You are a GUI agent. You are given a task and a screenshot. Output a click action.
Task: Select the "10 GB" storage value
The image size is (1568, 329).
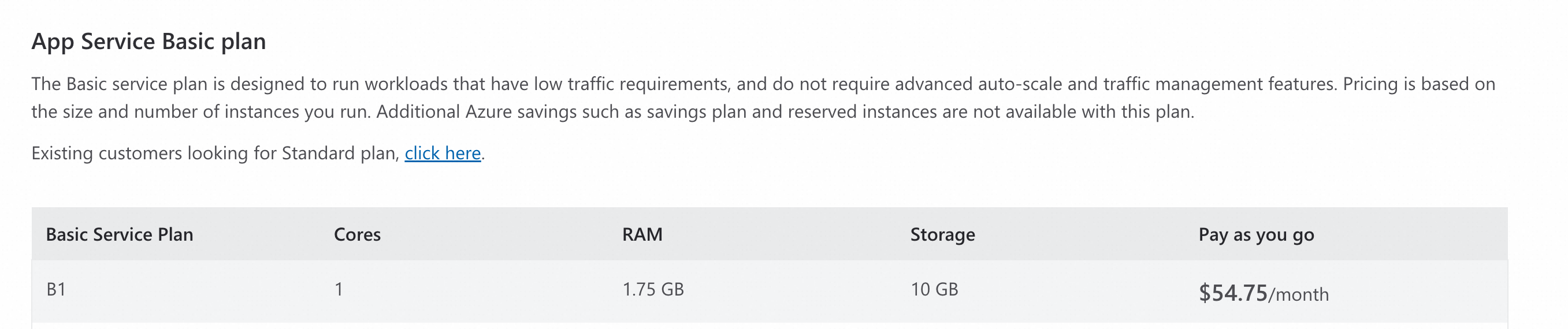coord(934,290)
